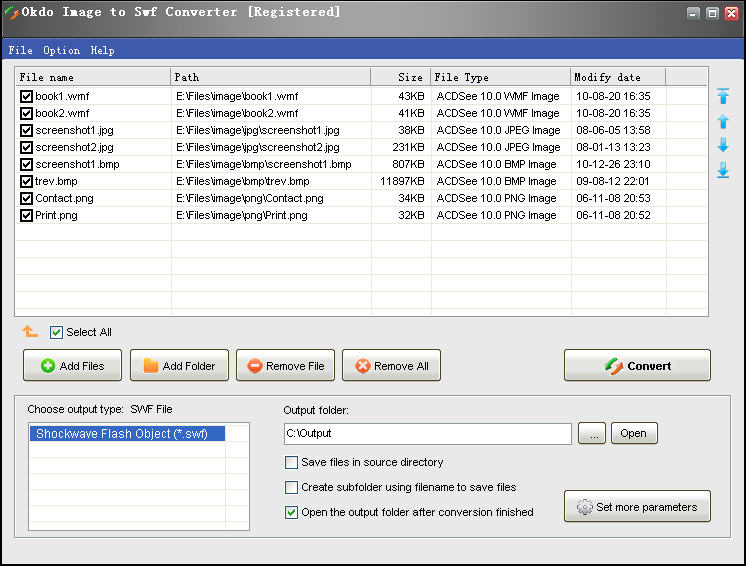This screenshot has width=746, height=566.
Task: Click the Output folder path field
Action: 427,434
